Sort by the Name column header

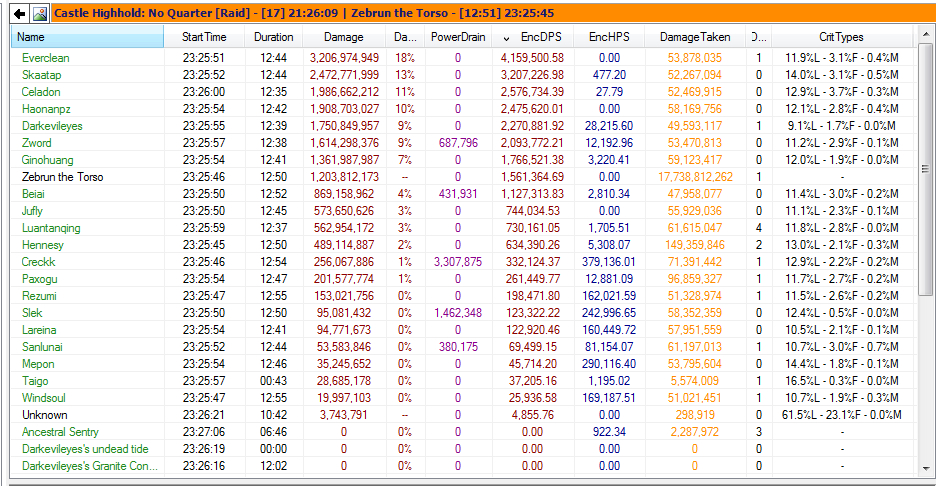[88, 37]
